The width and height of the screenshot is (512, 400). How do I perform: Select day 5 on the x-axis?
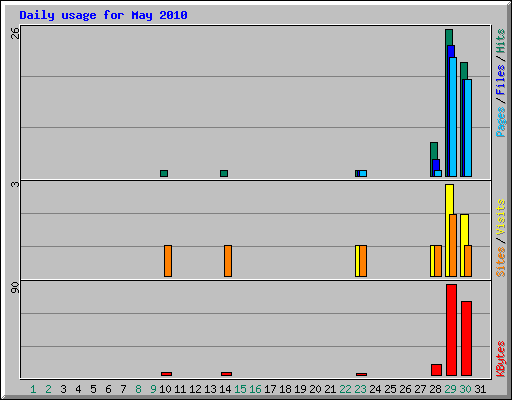pos(93,389)
